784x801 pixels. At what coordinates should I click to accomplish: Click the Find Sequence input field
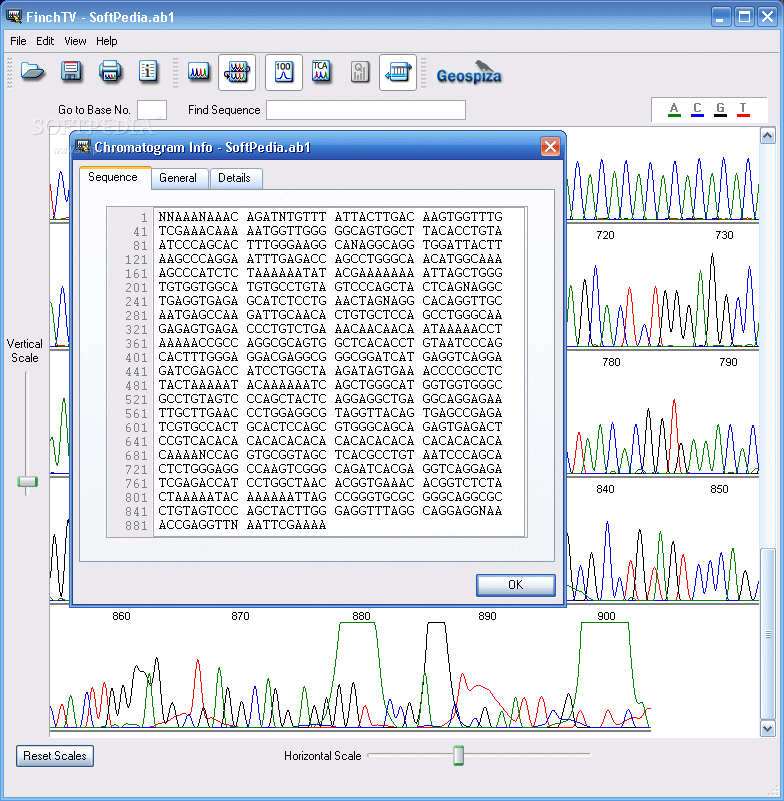point(366,110)
